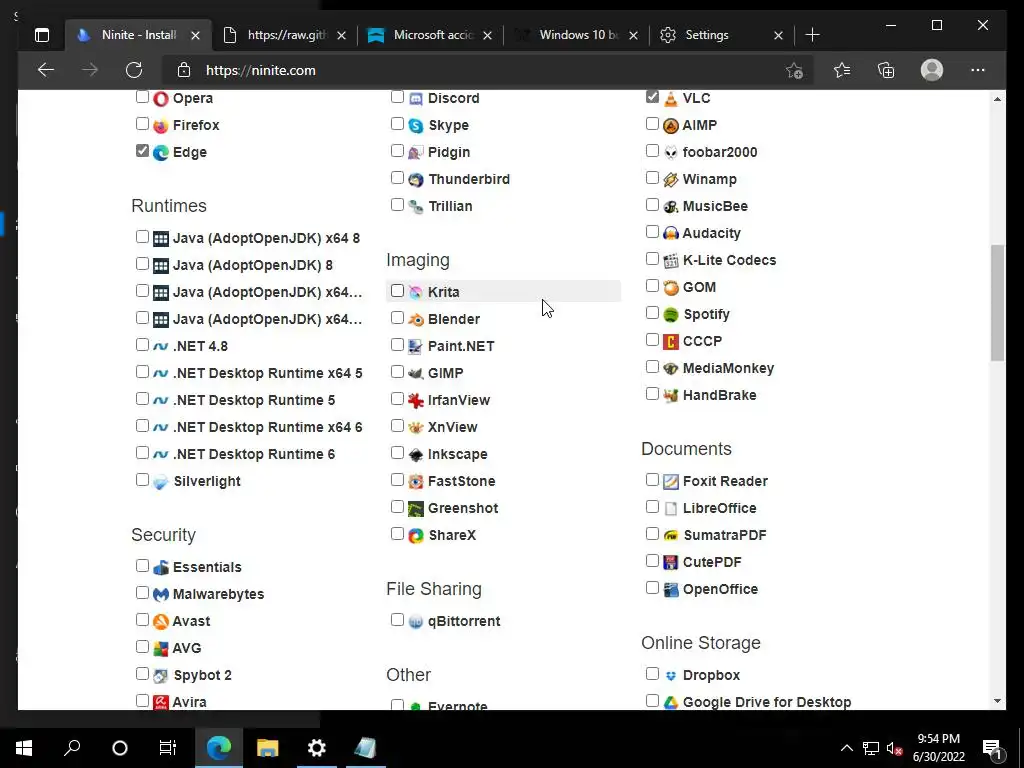Check the Silverlight checkbox
The height and width of the screenshot is (768, 1024).
point(142,479)
